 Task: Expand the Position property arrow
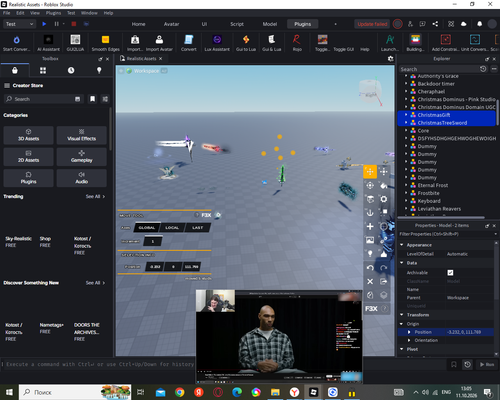(x=409, y=332)
